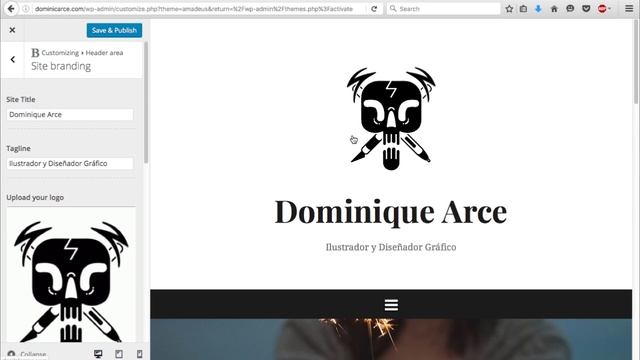Switch to tablet preview mode
This screenshot has width=640, height=360.
pyautogui.click(x=119, y=354)
